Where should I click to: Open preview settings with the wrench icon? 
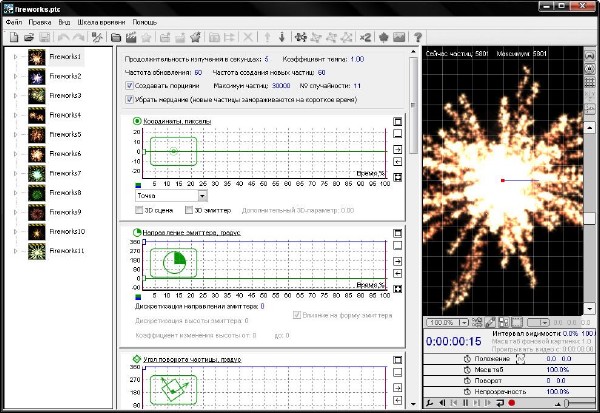pyautogui.click(x=429, y=403)
